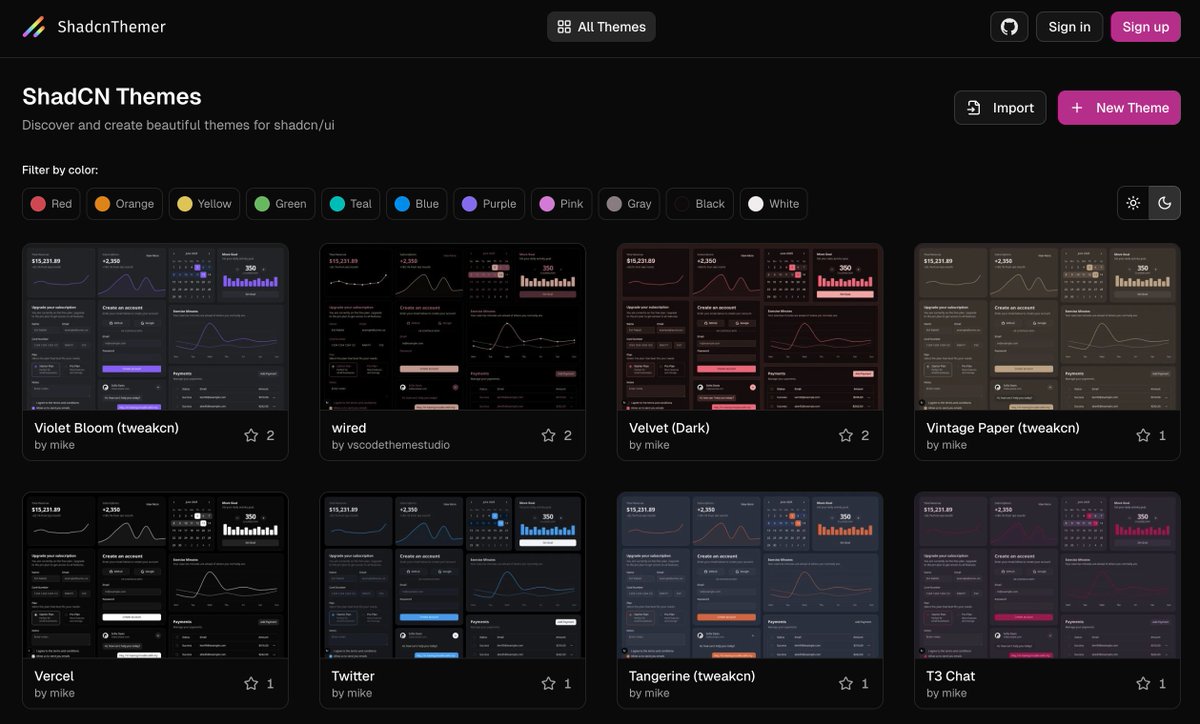This screenshot has width=1200, height=724.
Task: Click the Sign in button
Action: click(x=1069, y=27)
